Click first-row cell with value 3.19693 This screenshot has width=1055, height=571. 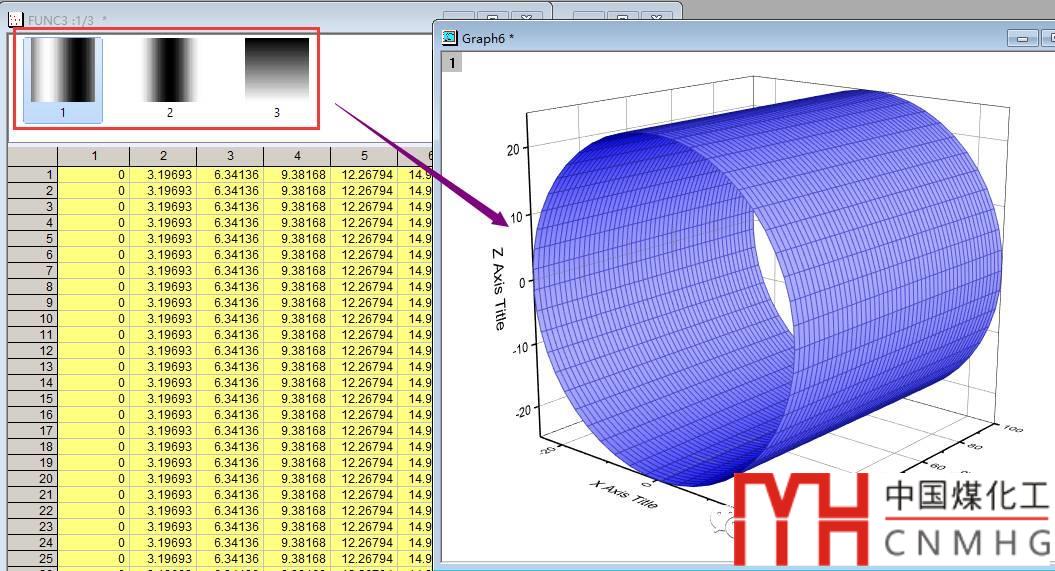pos(163,175)
